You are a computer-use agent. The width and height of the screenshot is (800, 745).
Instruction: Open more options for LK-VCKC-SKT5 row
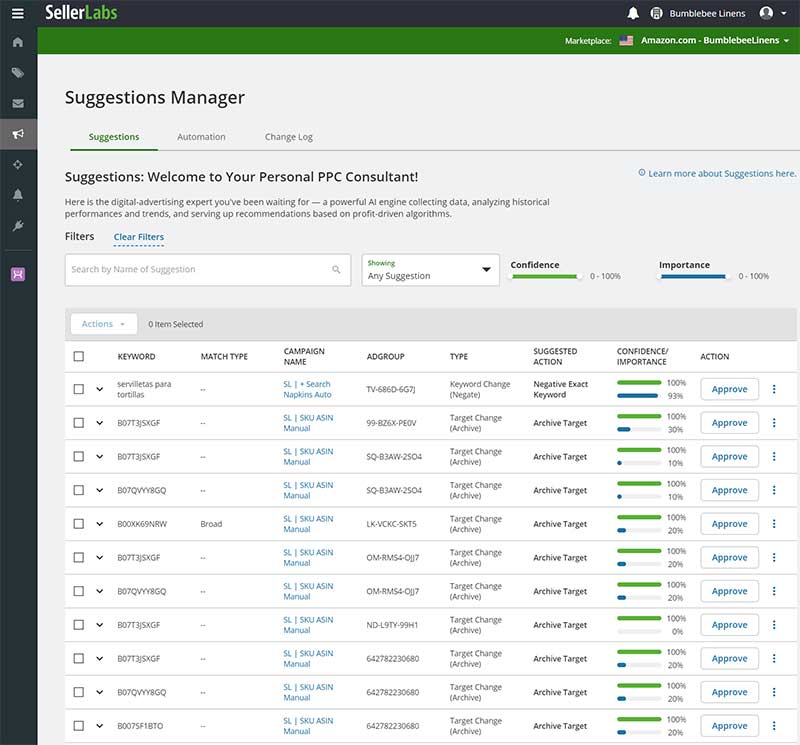click(774, 524)
